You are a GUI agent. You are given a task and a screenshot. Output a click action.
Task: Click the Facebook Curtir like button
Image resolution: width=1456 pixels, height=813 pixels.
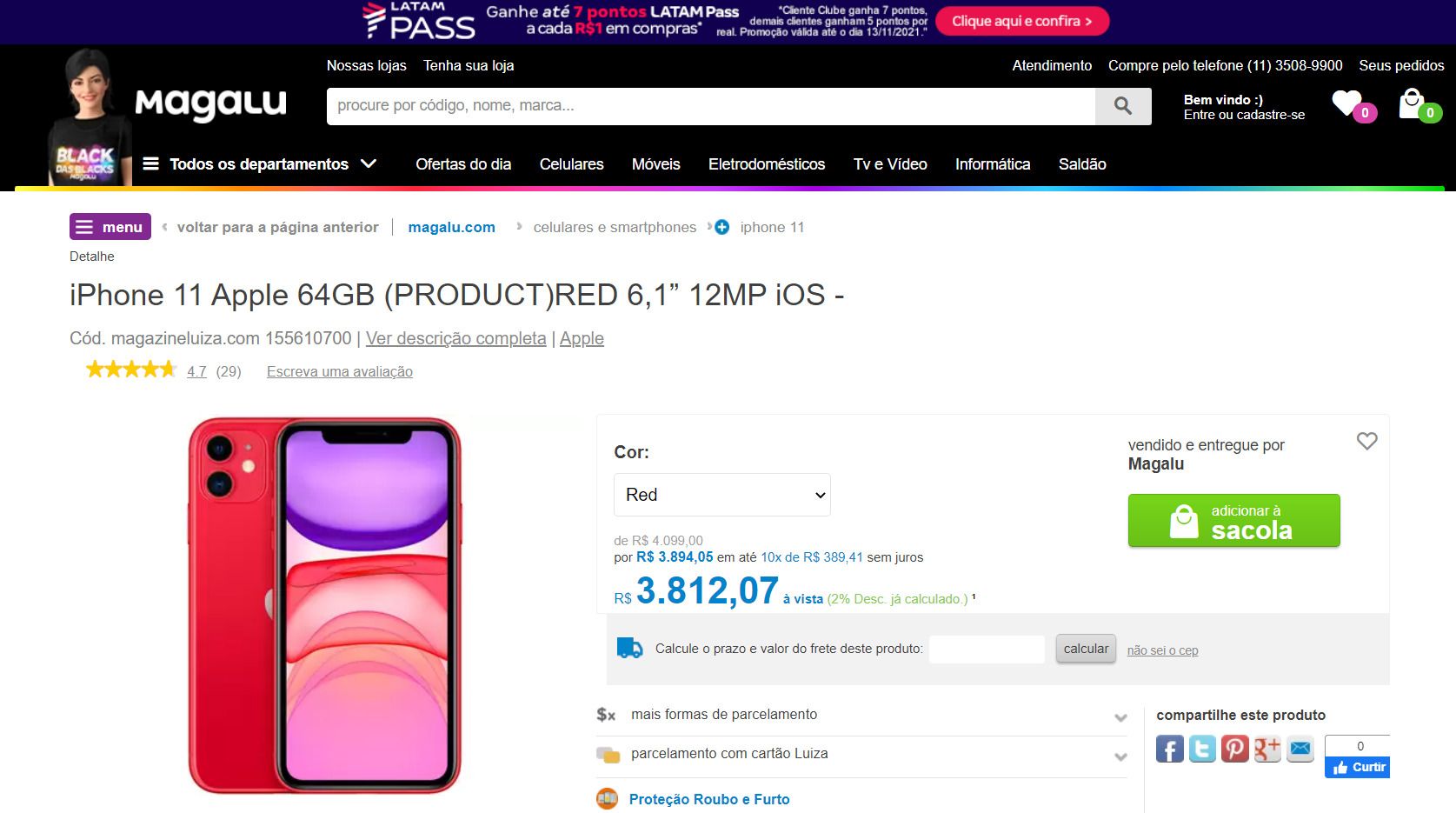[1358, 767]
